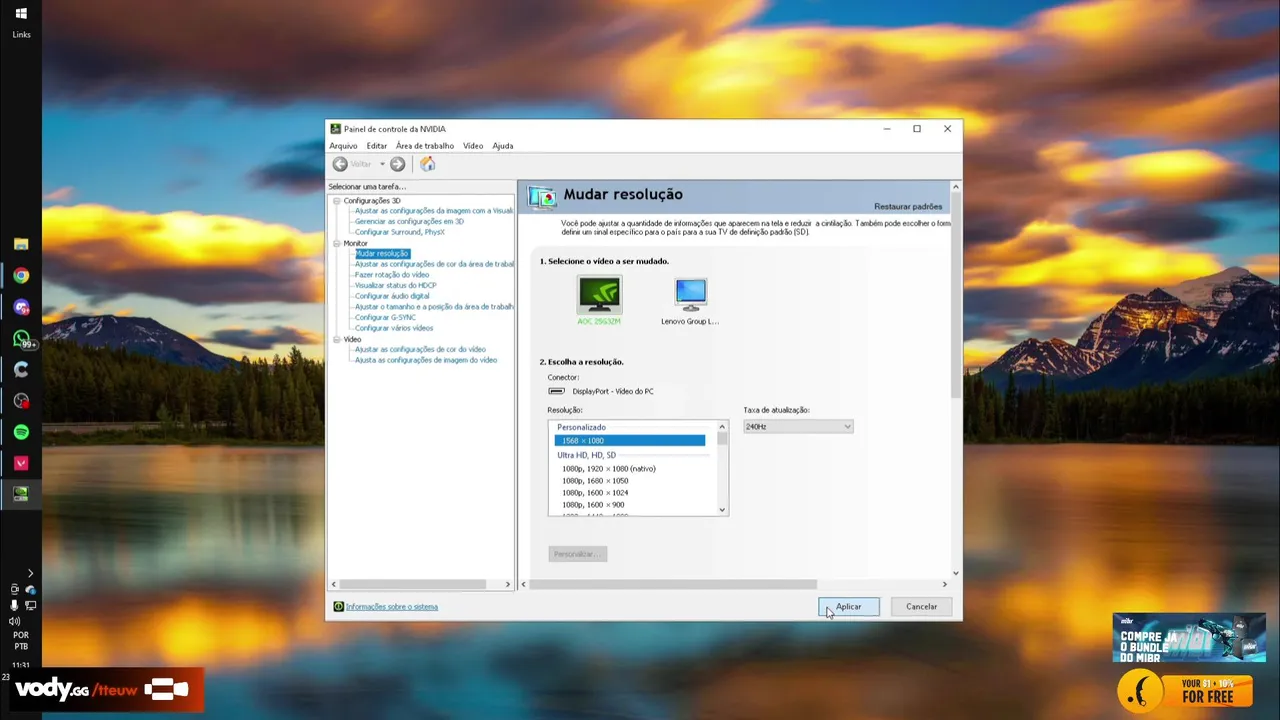Click main panel horizontal scrollbar thumb

[673, 584]
